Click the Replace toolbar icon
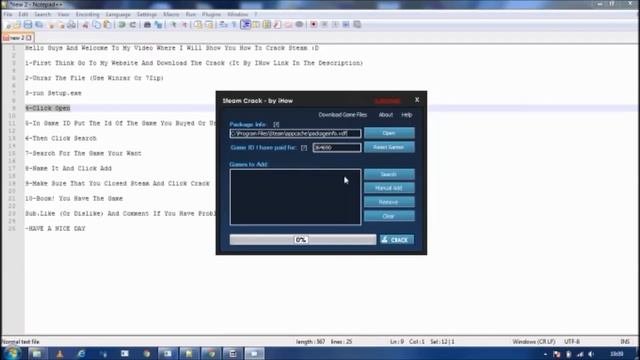 pos(159,25)
